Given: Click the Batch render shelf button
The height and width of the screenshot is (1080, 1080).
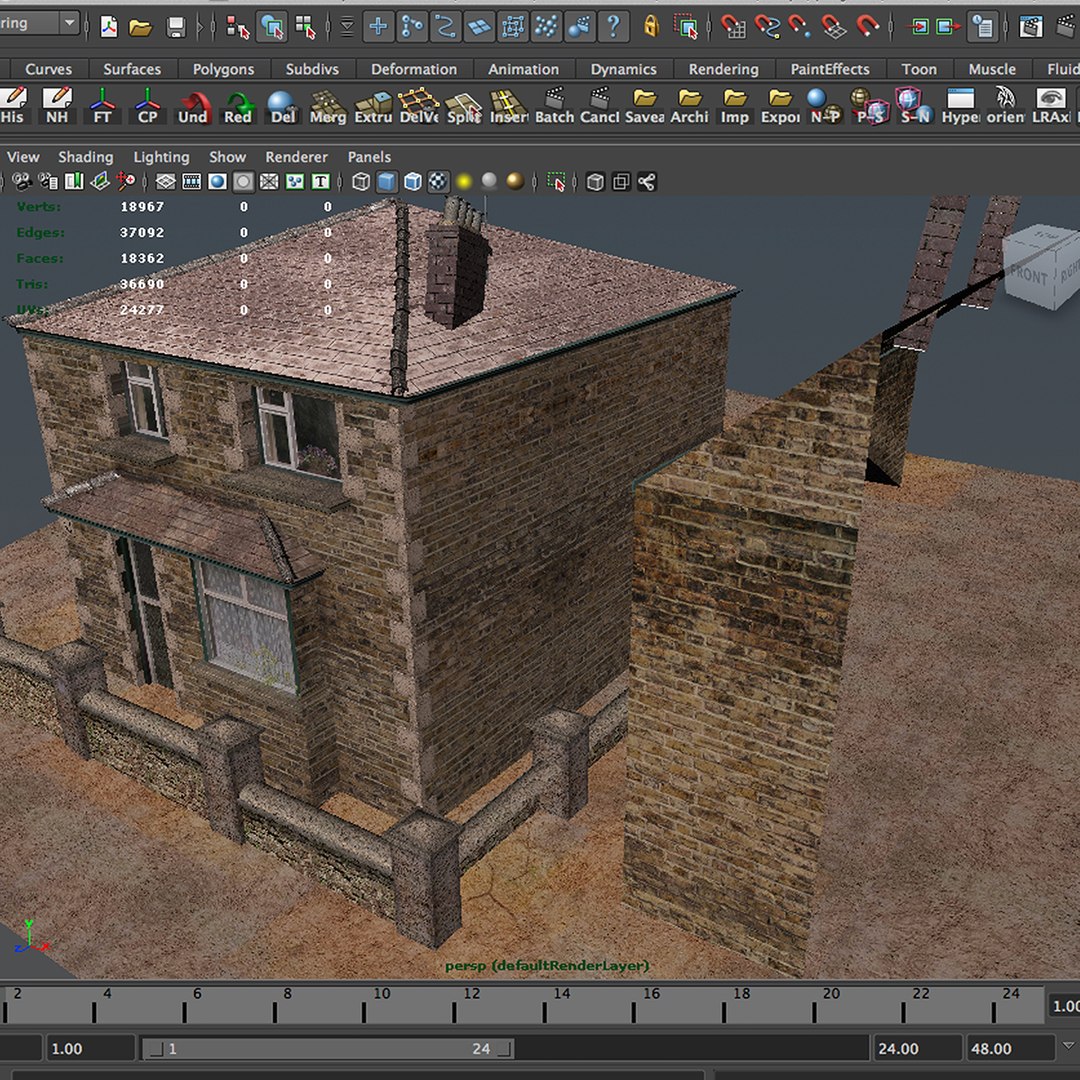Looking at the screenshot, I should pyautogui.click(x=554, y=105).
